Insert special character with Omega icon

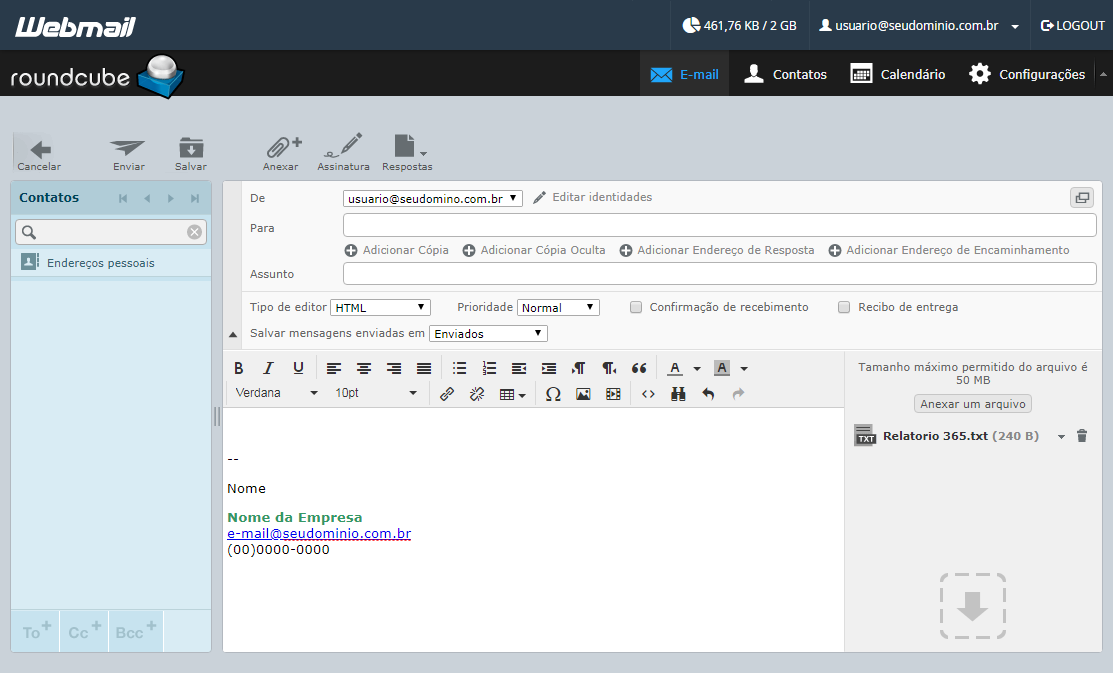point(553,394)
